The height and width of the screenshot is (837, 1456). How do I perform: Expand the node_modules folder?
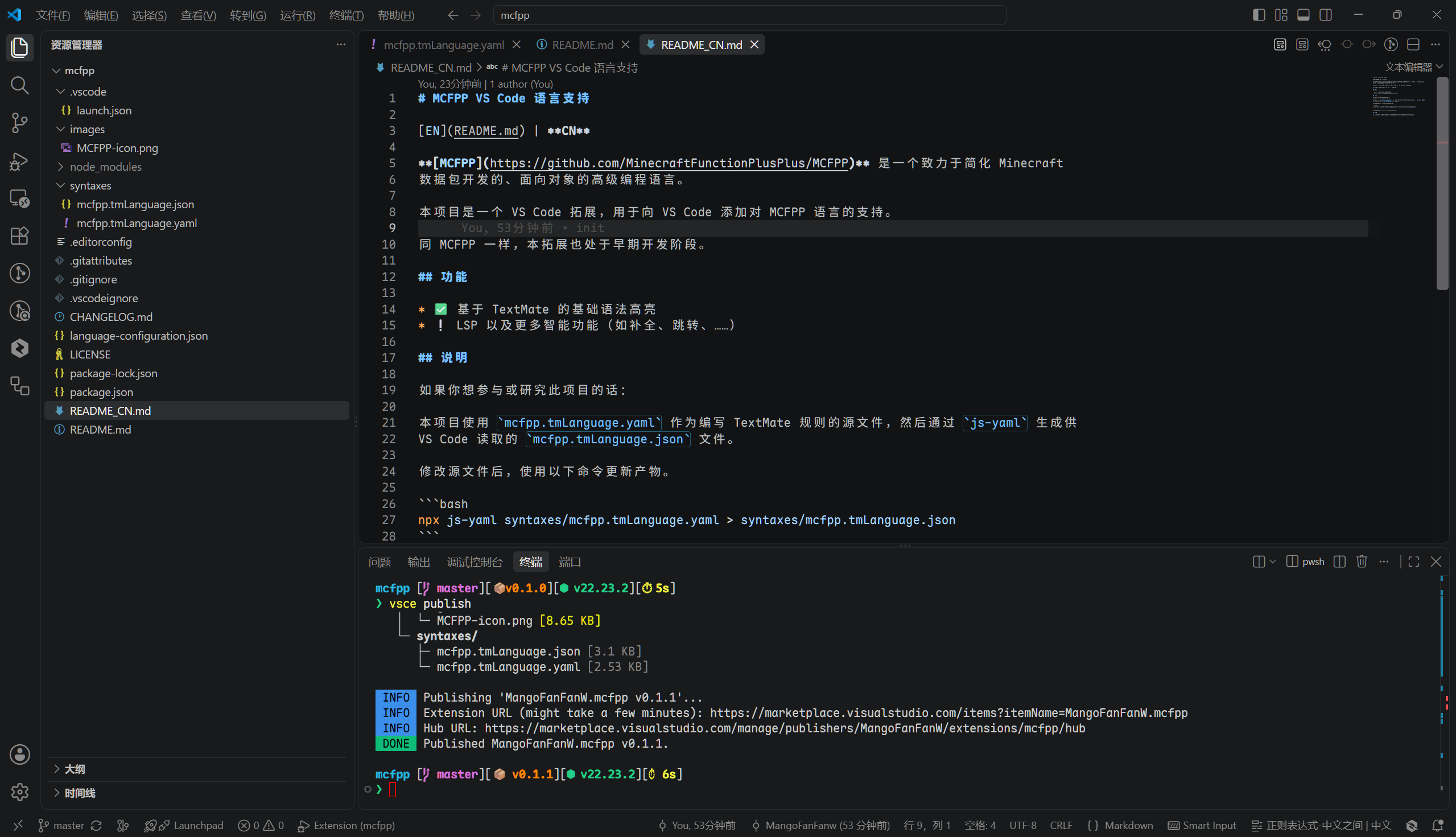[60, 167]
